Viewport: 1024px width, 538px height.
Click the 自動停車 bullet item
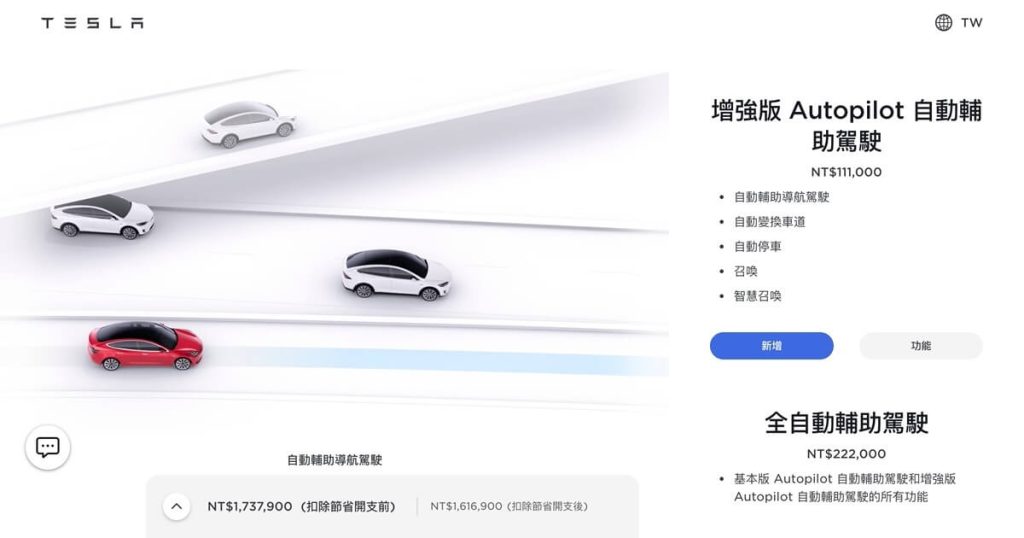pos(758,247)
